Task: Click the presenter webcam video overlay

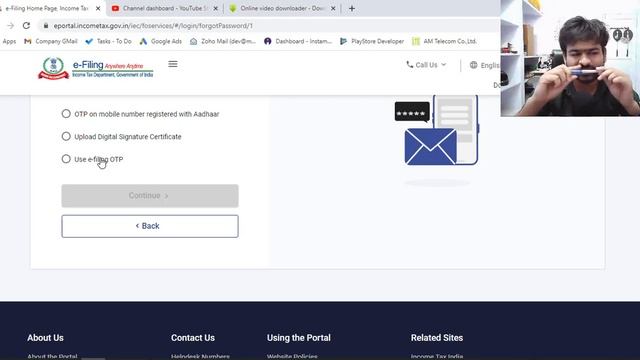Action: (570, 58)
